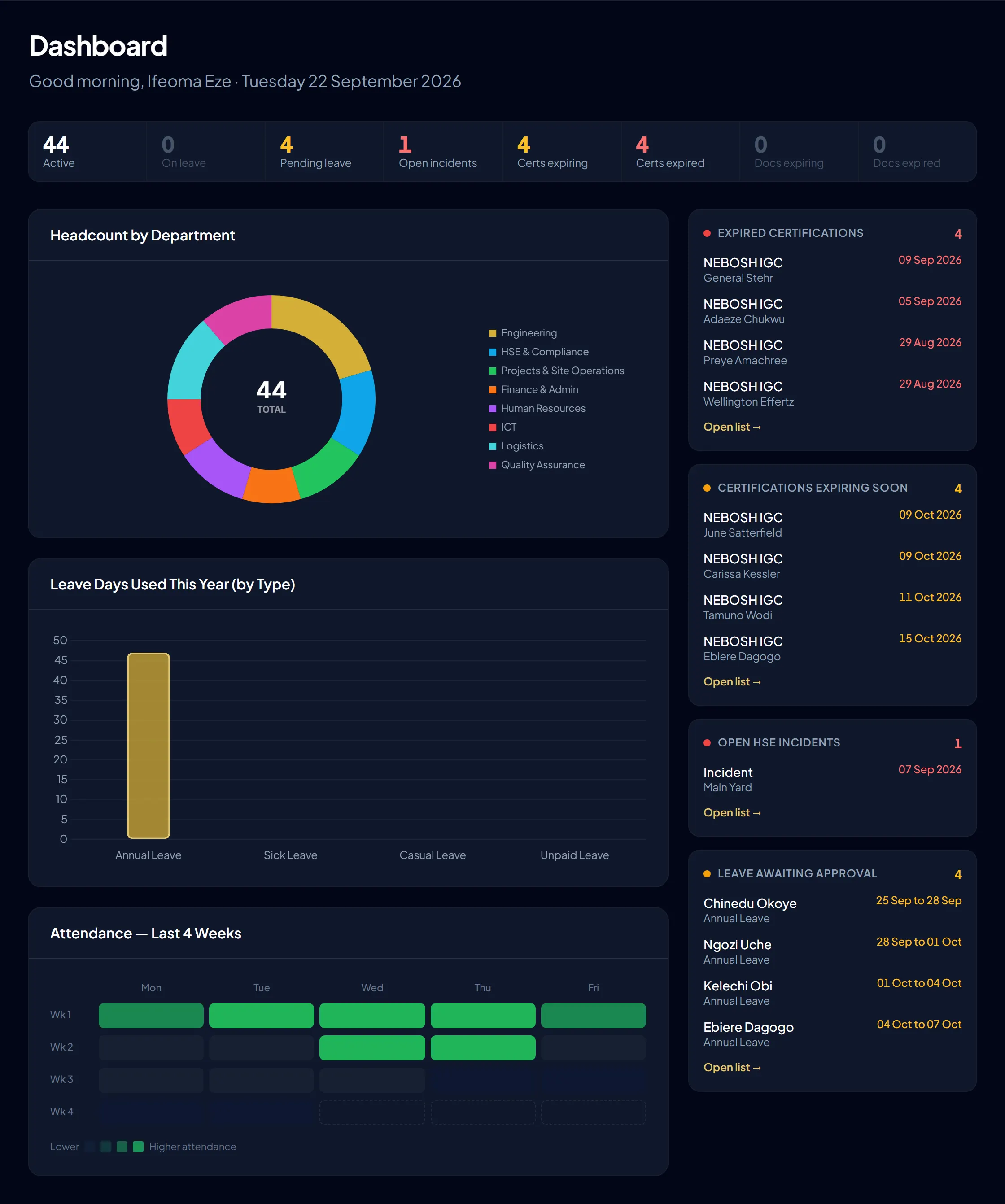Click the 44 TOTAL donut center
The image size is (1005, 1204).
point(271,396)
